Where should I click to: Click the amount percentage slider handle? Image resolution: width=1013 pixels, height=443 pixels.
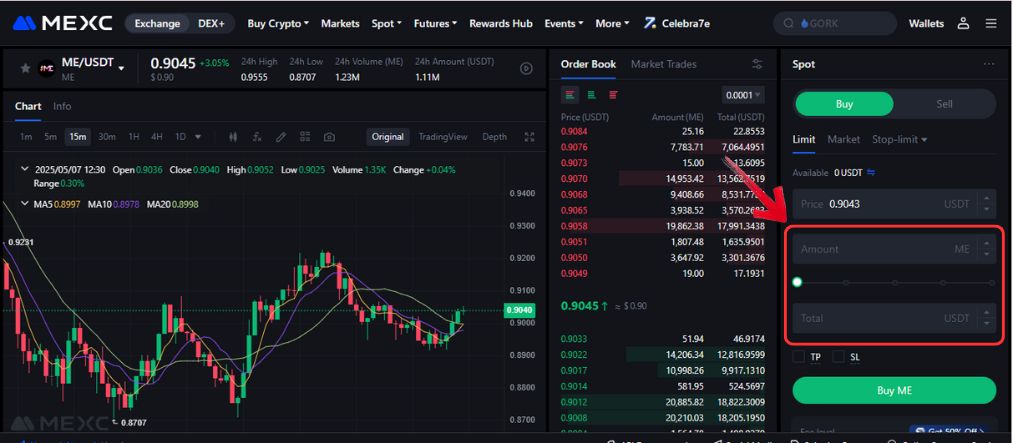[797, 282]
